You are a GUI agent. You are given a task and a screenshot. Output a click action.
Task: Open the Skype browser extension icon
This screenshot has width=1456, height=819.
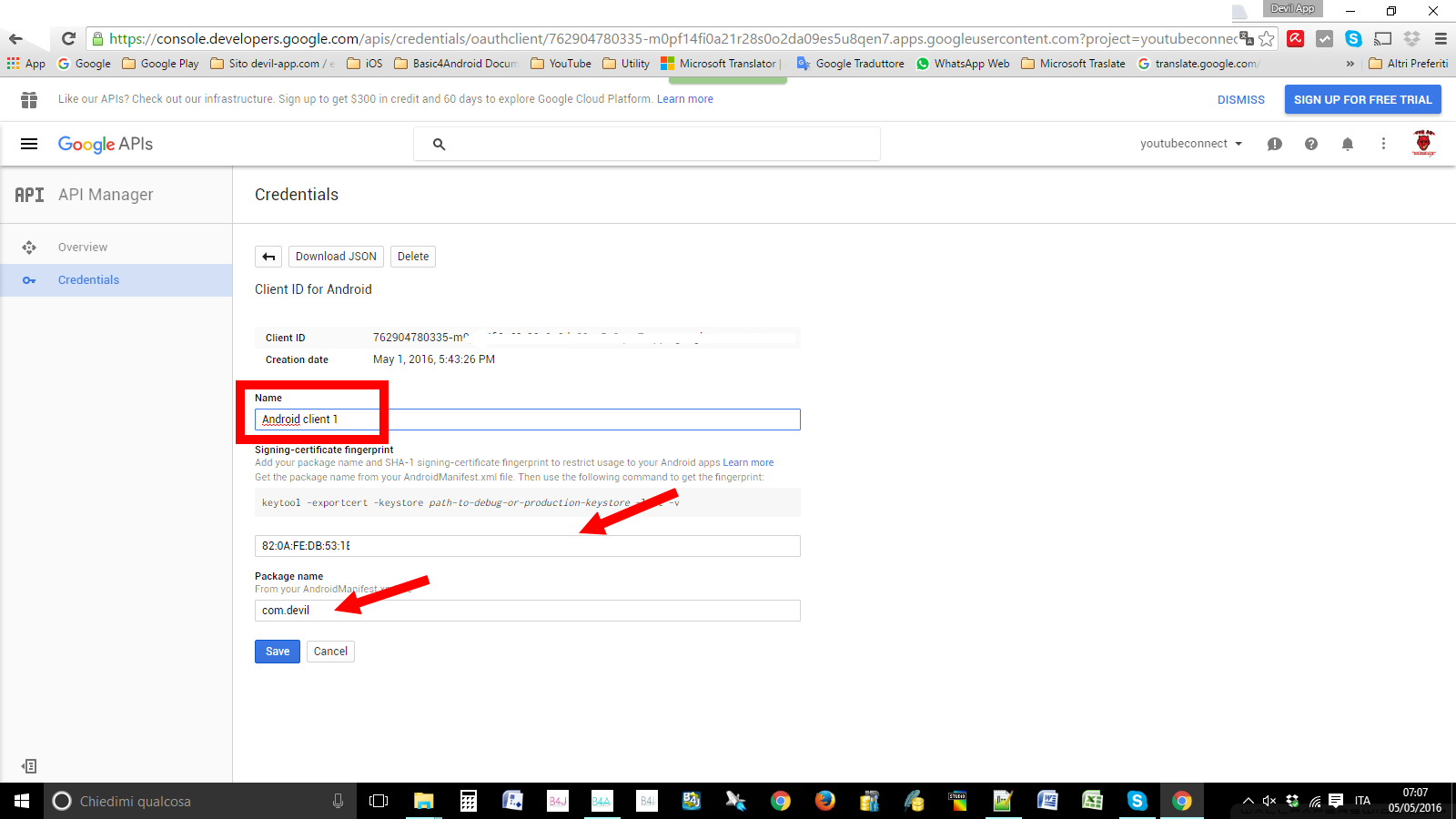1353,38
